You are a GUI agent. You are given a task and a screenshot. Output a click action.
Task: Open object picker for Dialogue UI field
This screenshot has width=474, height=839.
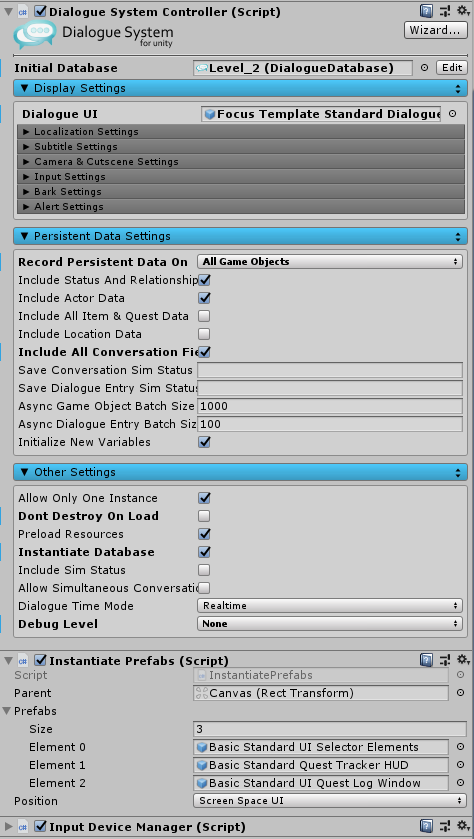click(453, 114)
